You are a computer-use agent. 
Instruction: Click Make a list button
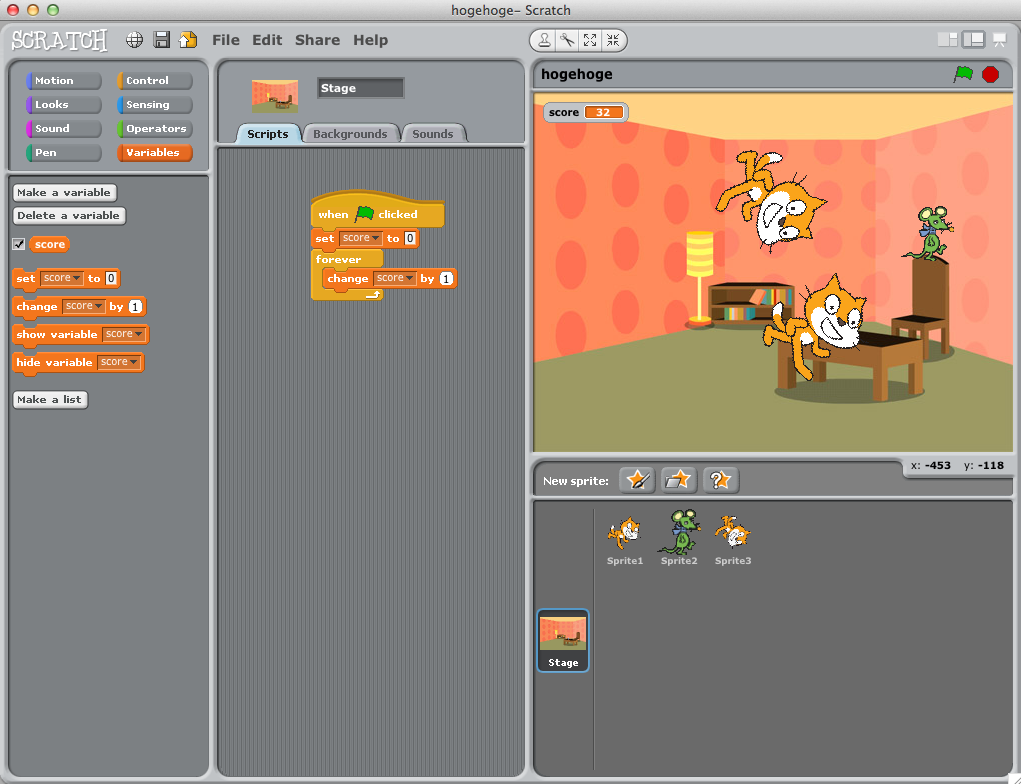(49, 399)
